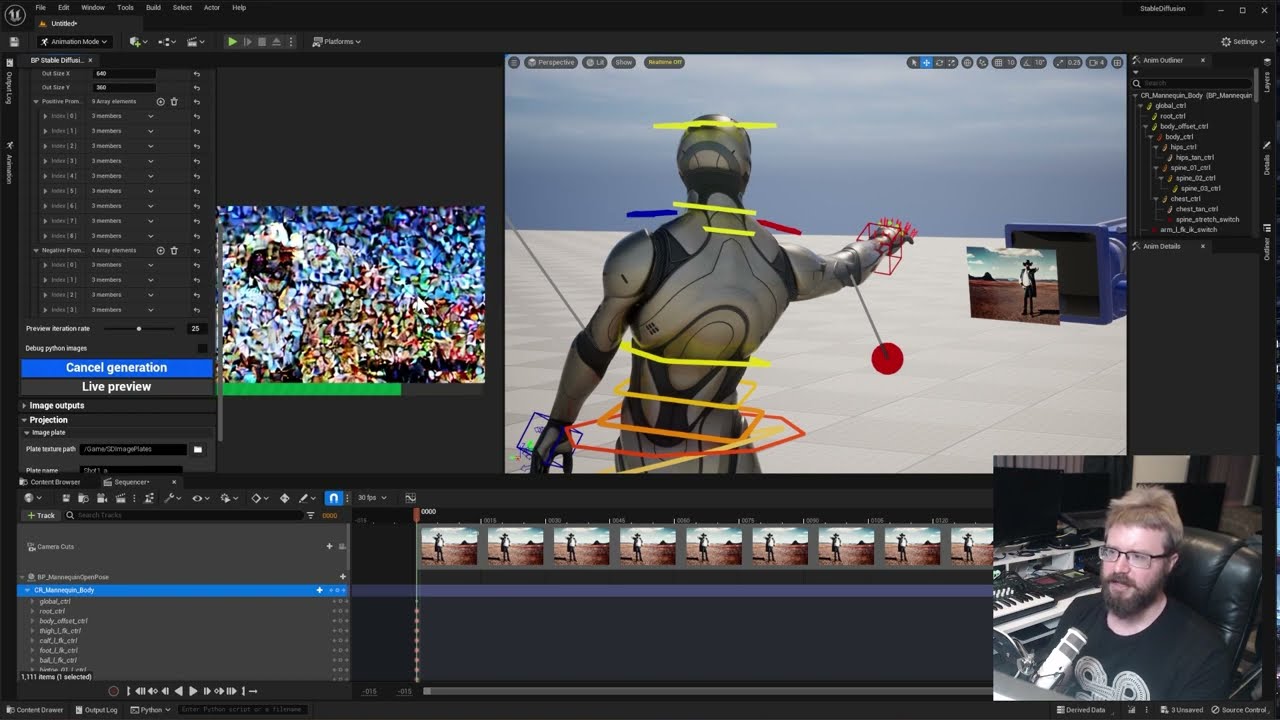Open the Sequencer key interpolation diamond menu
The height and width of the screenshot is (720, 1280).
coord(258,497)
